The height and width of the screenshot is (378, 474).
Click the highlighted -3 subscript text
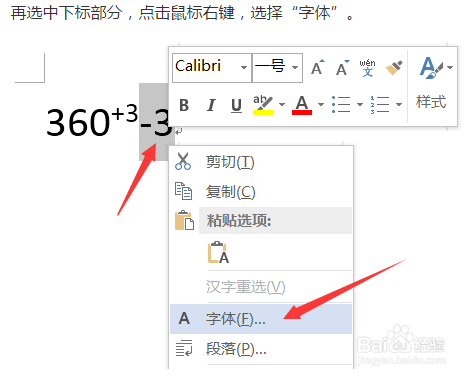coord(156,123)
